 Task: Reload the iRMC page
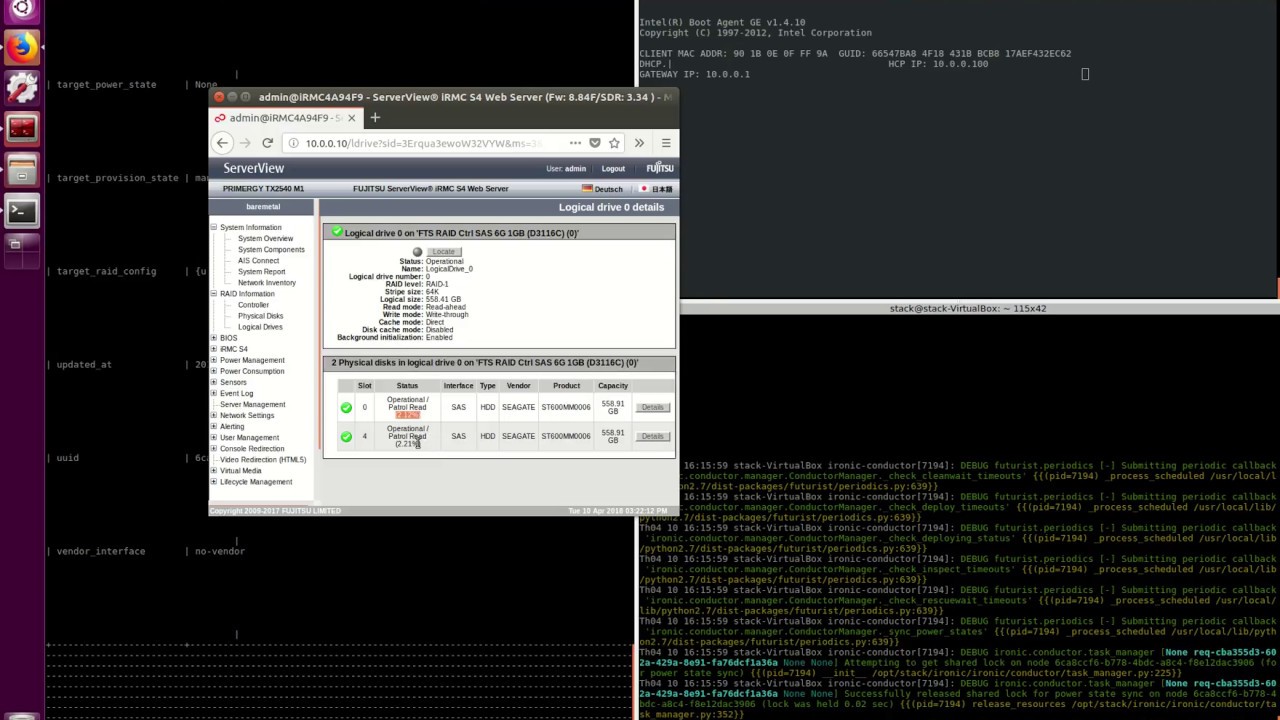pyautogui.click(x=267, y=143)
